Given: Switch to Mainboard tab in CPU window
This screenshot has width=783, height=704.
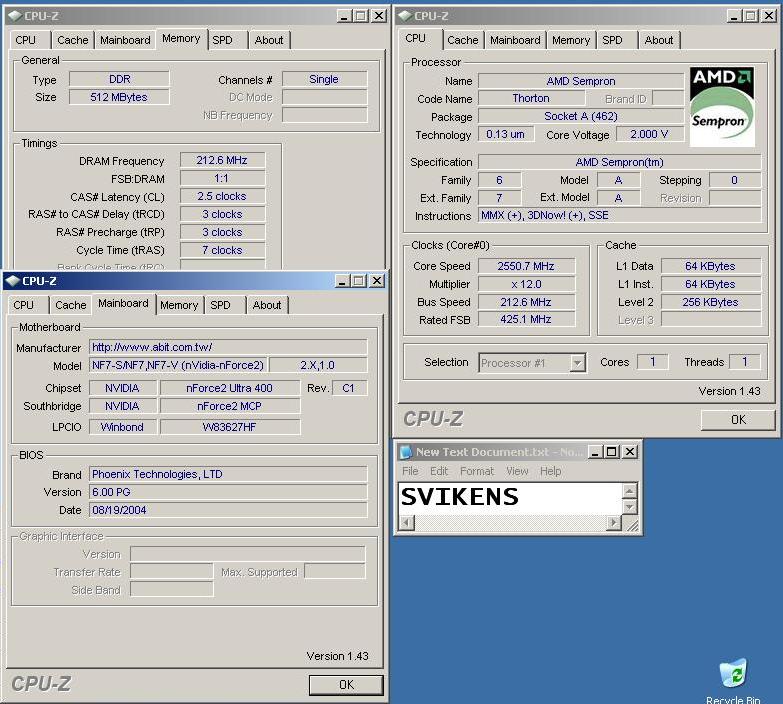Looking at the screenshot, I should (x=515, y=40).
